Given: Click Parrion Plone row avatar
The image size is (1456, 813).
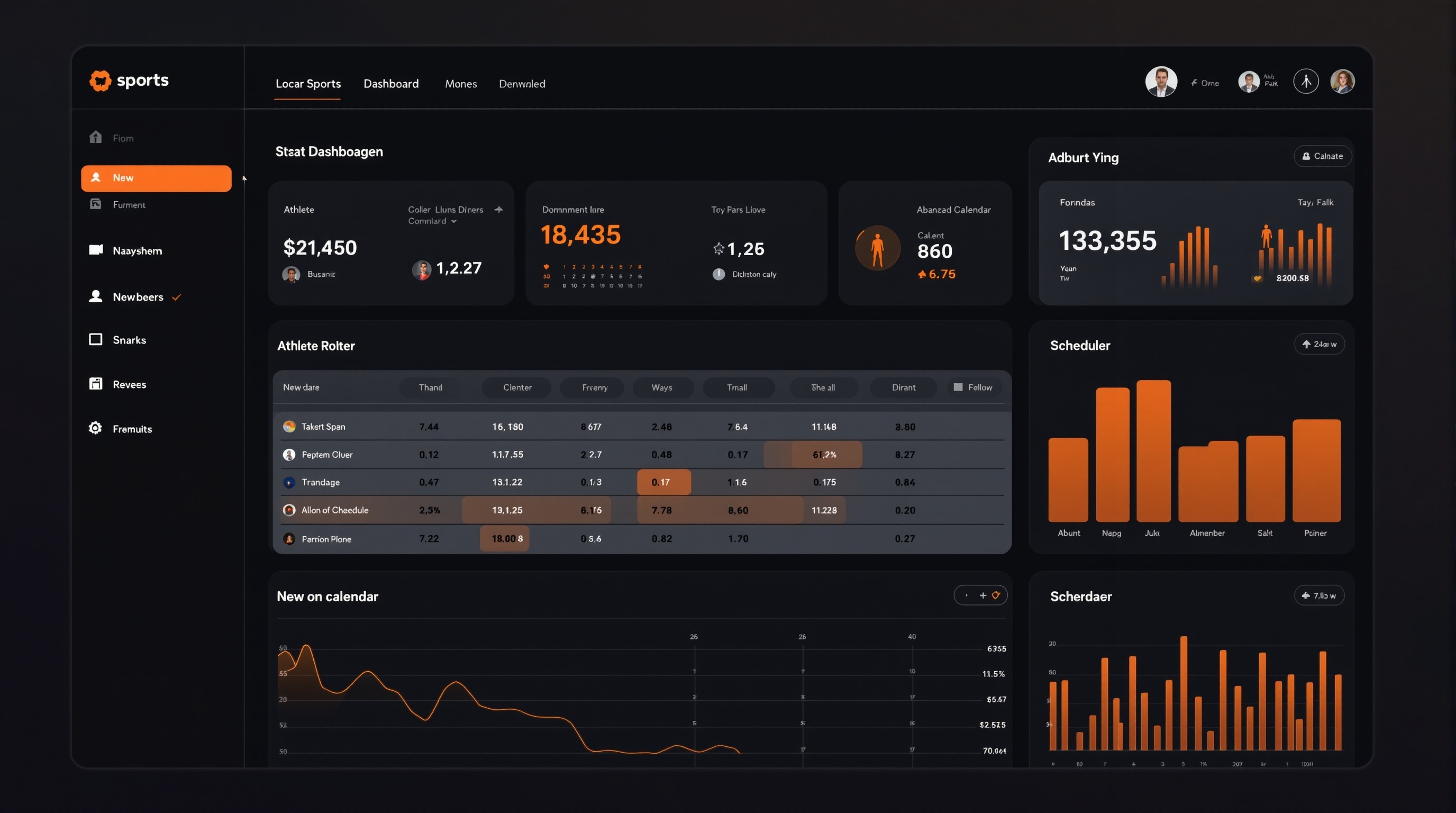Looking at the screenshot, I should point(289,539).
